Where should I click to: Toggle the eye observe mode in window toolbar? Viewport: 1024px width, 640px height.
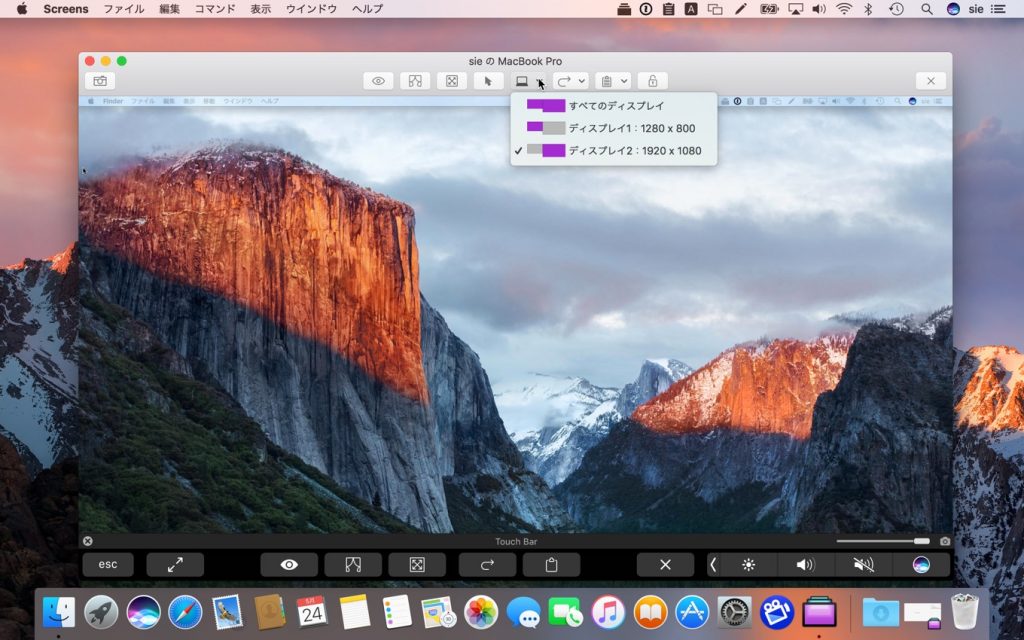pyautogui.click(x=378, y=81)
